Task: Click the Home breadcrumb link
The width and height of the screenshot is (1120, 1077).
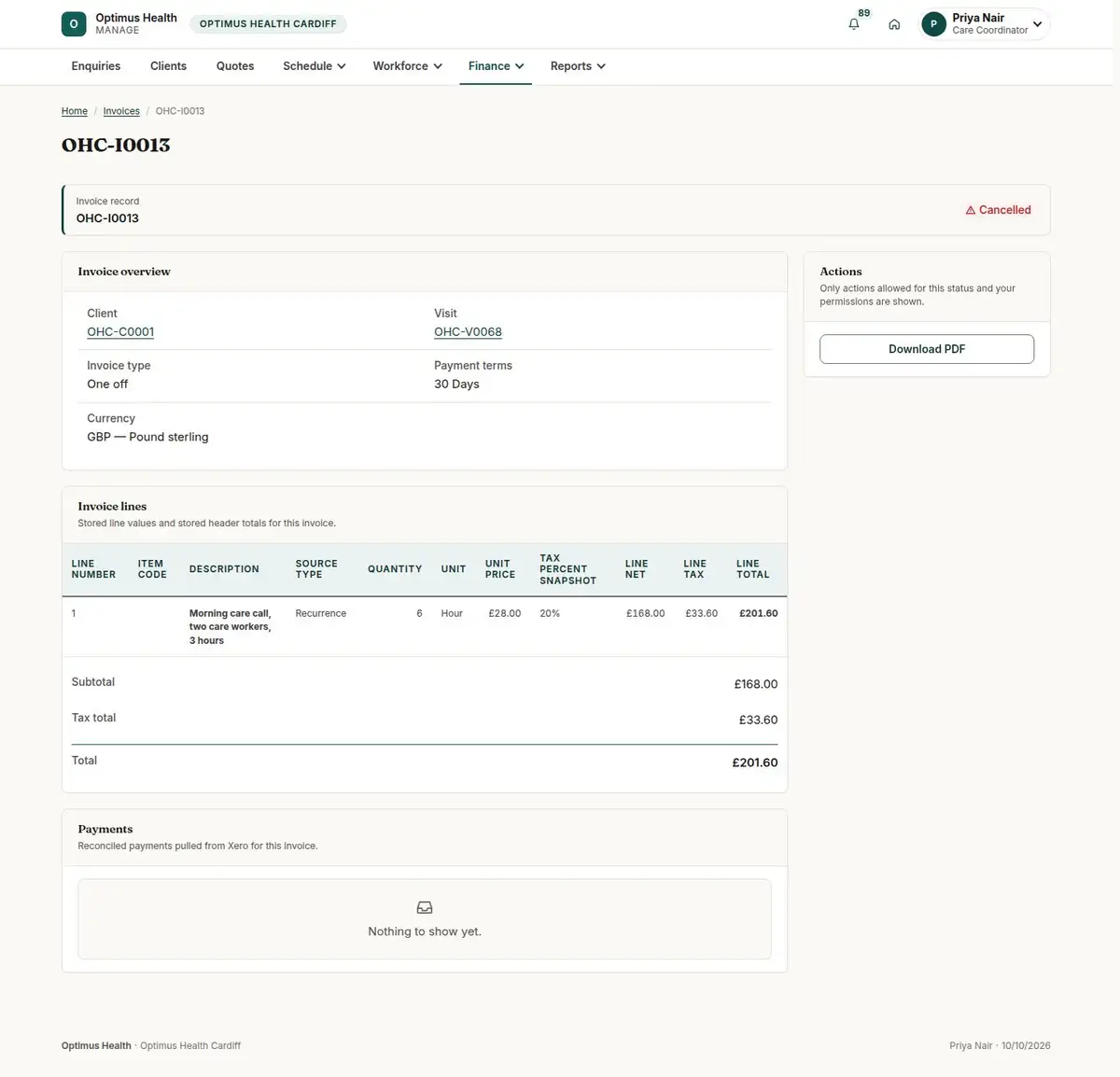Action: pyautogui.click(x=75, y=111)
